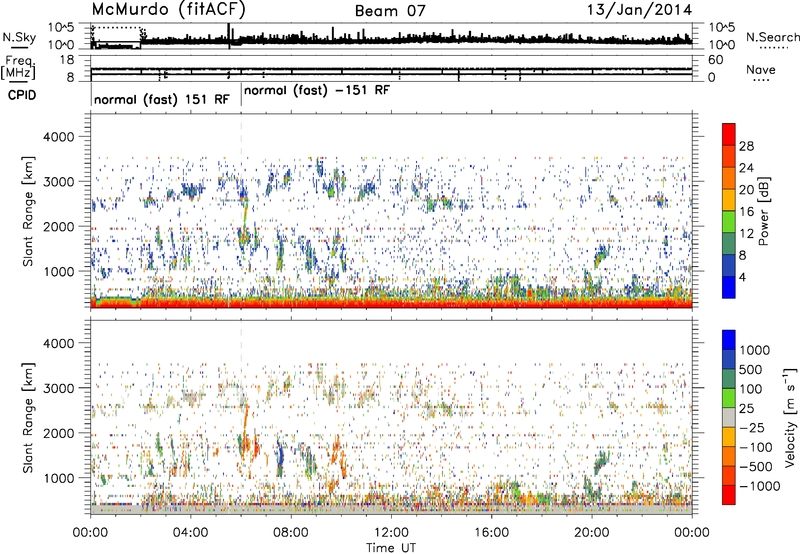Image resolution: width=800 pixels, height=554 pixels.
Task: Click the '28' label on Power color bar
Action: coord(746,146)
